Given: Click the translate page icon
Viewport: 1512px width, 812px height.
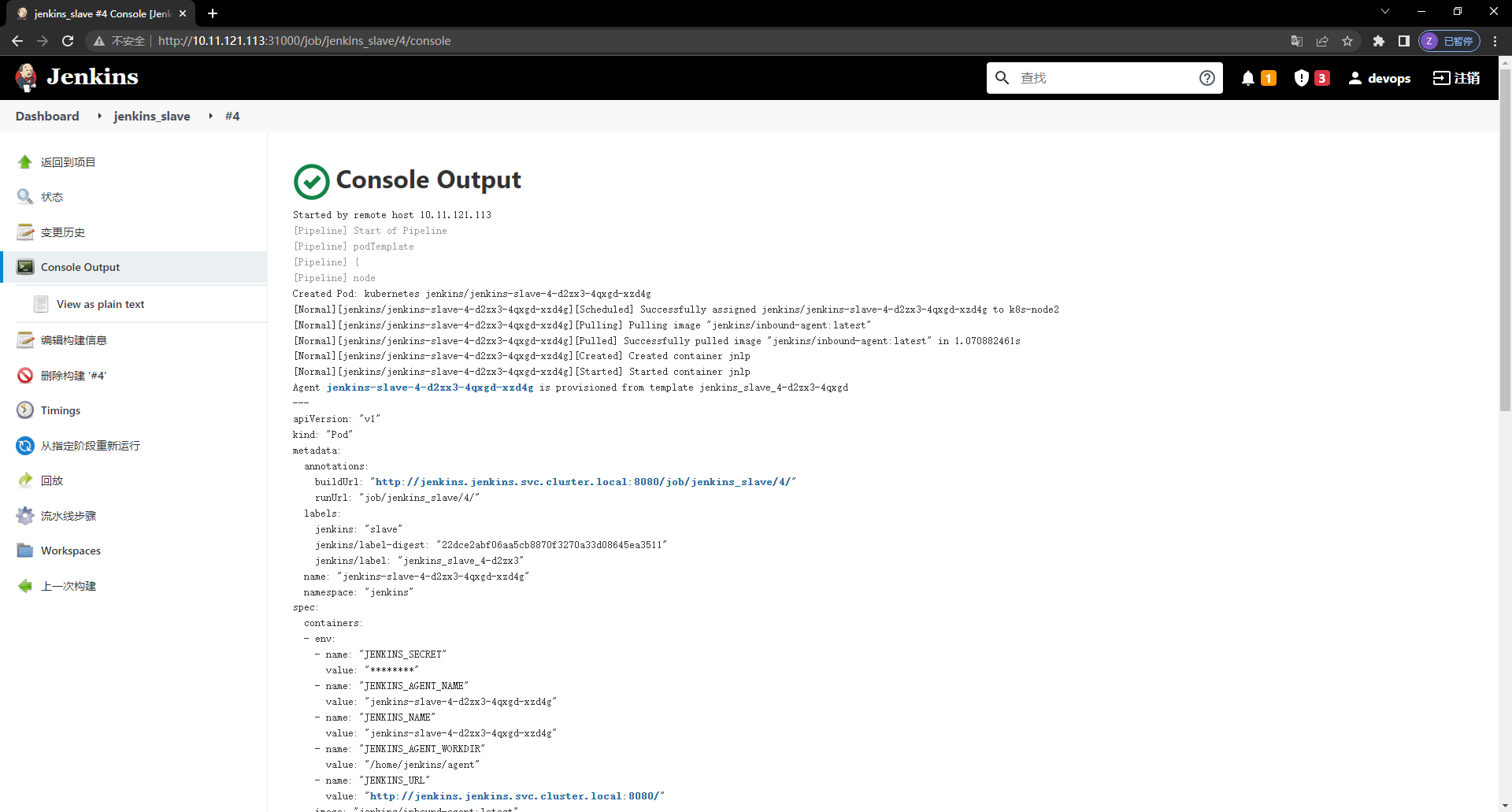Looking at the screenshot, I should (x=1297, y=41).
